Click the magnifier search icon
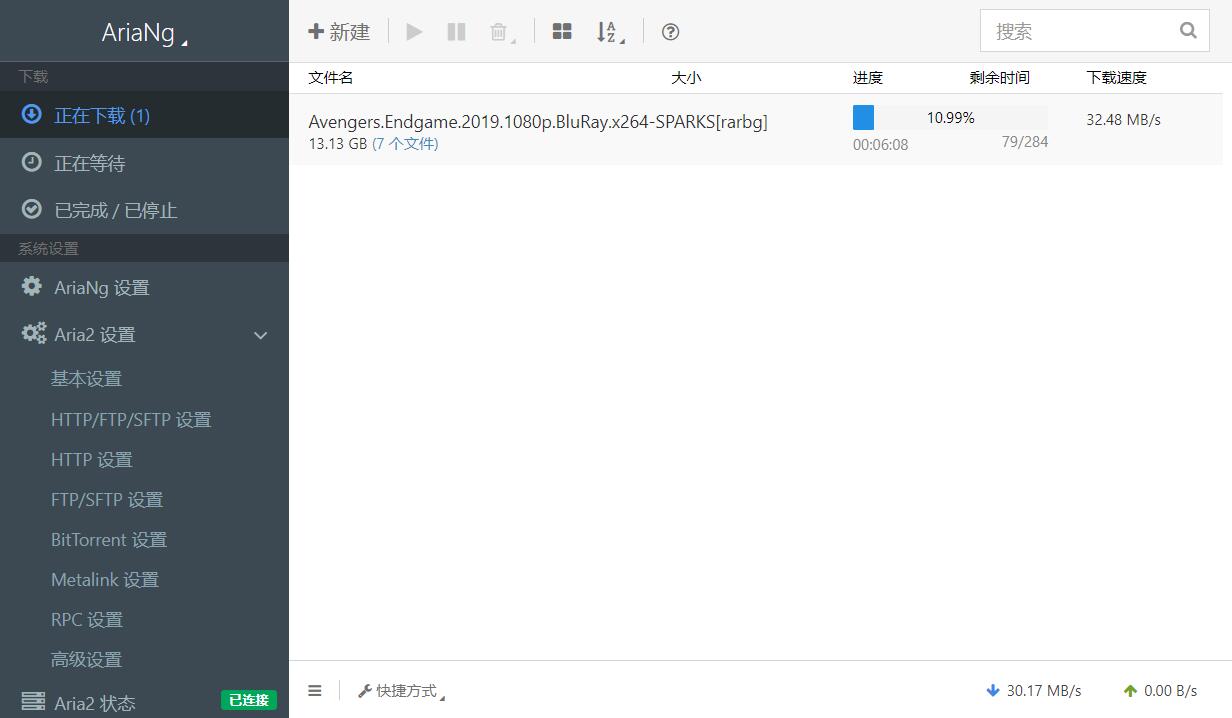Screen dimensions: 1232x718 [1188, 31]
